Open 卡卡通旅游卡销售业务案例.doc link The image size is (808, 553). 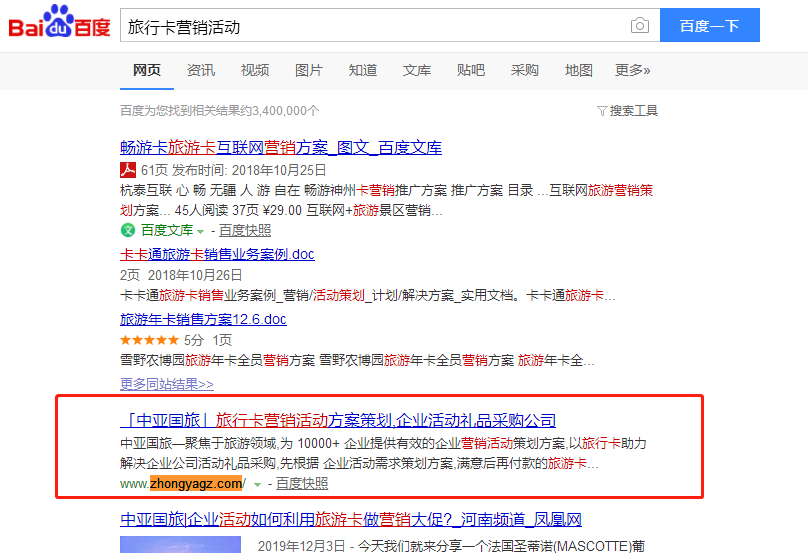coord(217,254)
